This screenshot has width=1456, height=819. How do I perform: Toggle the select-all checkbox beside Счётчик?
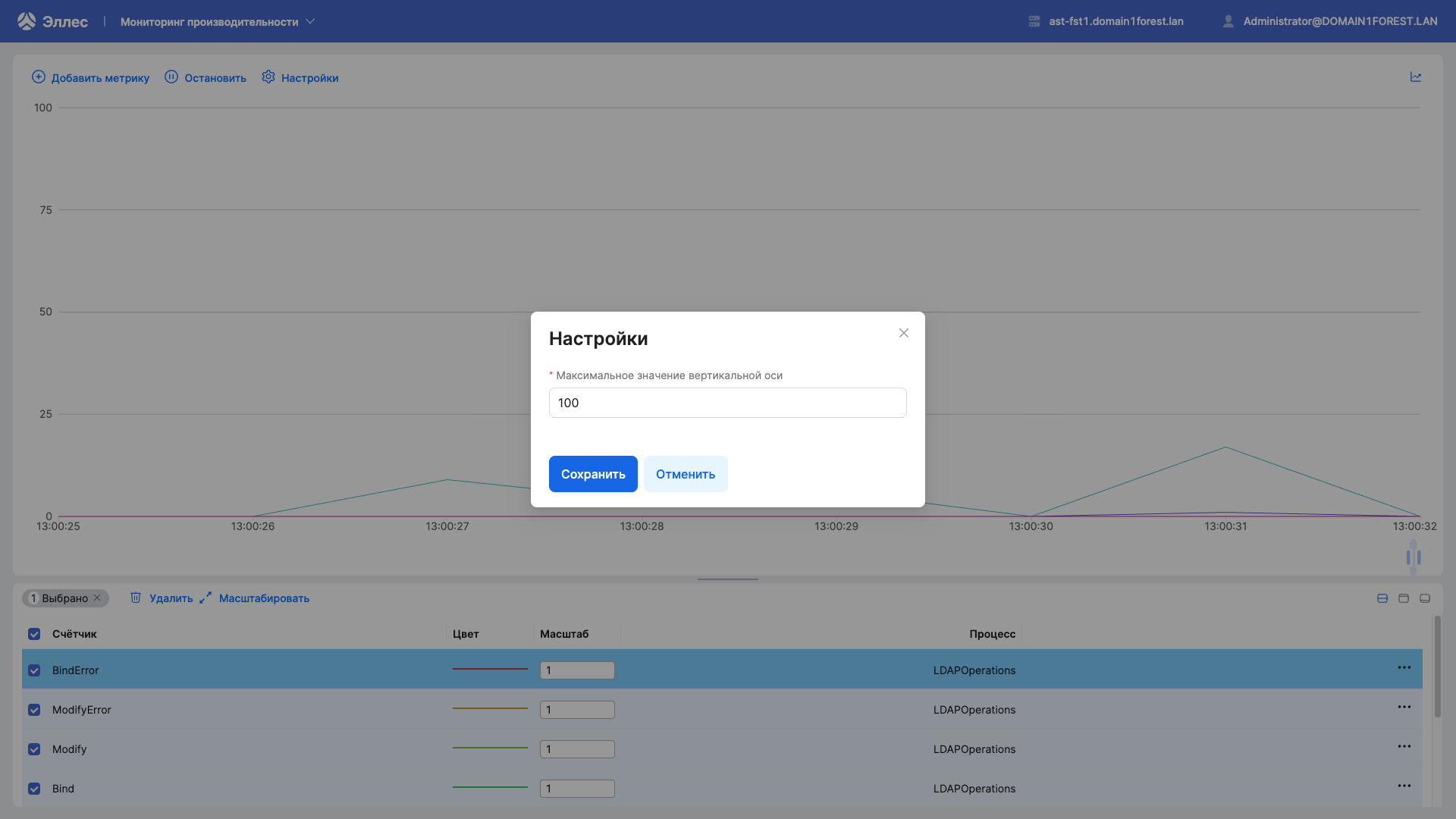pyautogui.click(x=34, y=634)
